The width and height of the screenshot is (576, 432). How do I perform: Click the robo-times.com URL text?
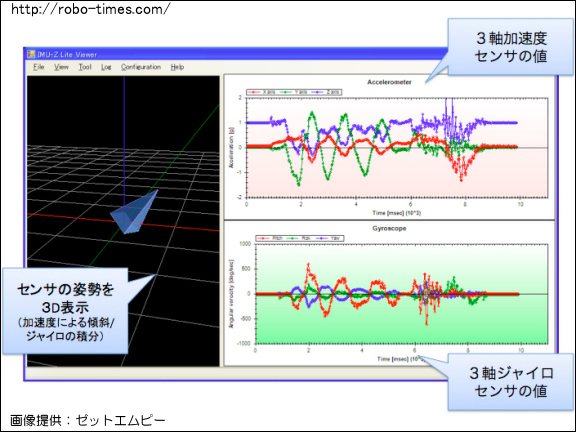click(x=91, y=9)
